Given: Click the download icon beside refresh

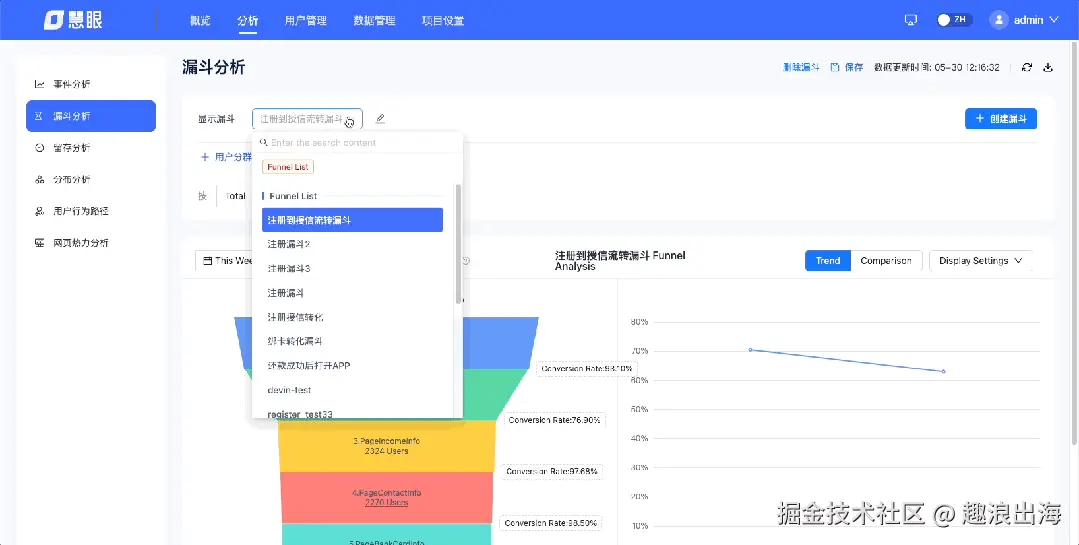Looking at the screenshot, I should point(1048,67).
